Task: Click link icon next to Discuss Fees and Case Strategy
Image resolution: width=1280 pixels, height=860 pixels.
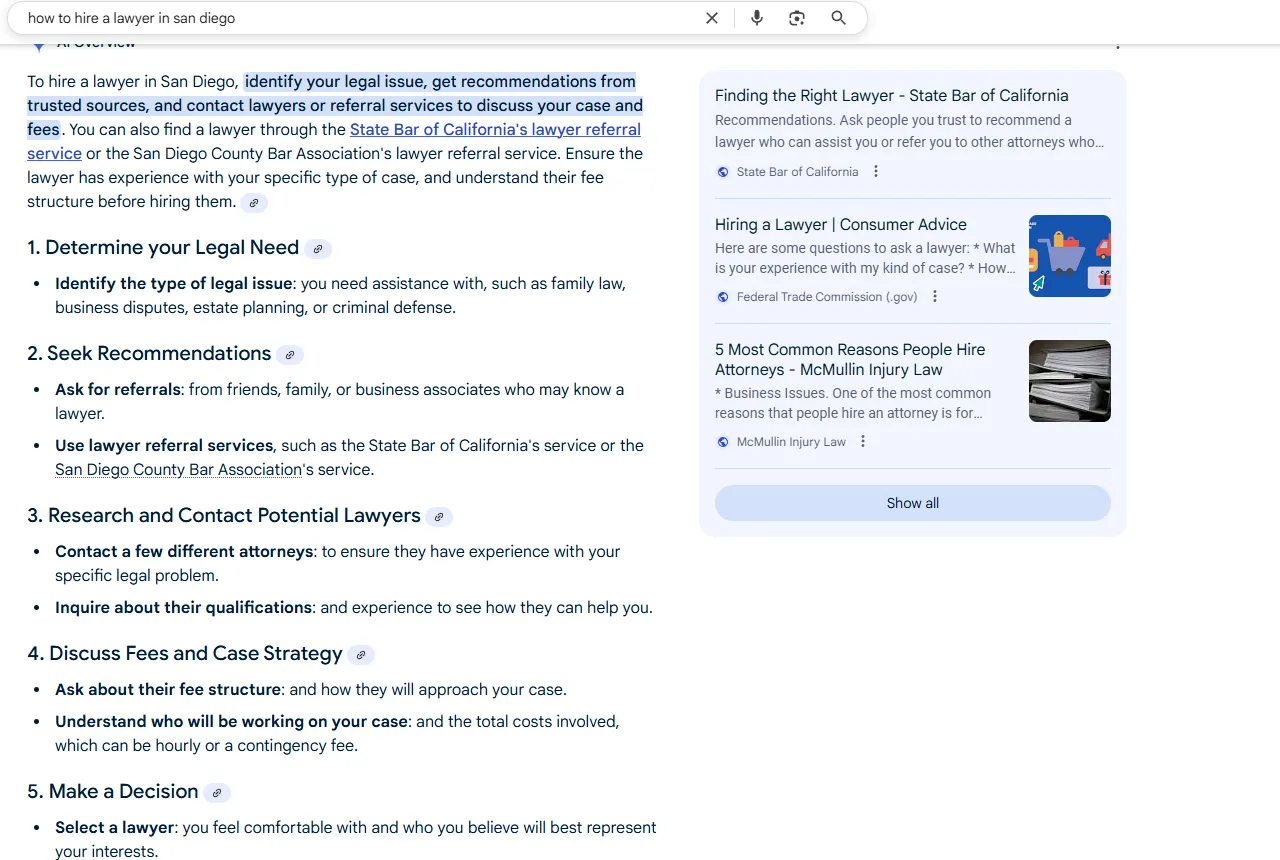Action: coord(361,655)
